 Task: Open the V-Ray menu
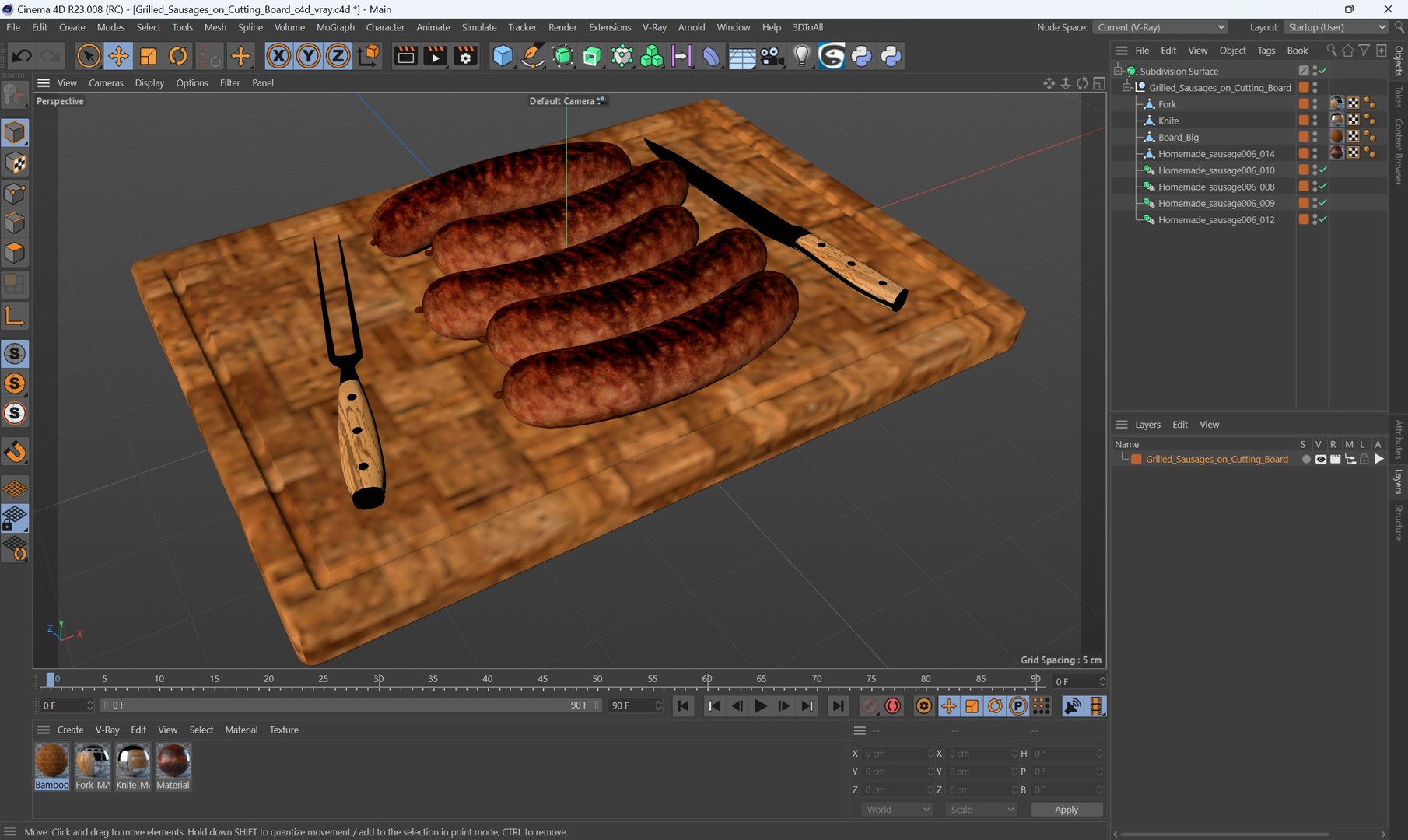coord(654,27)
